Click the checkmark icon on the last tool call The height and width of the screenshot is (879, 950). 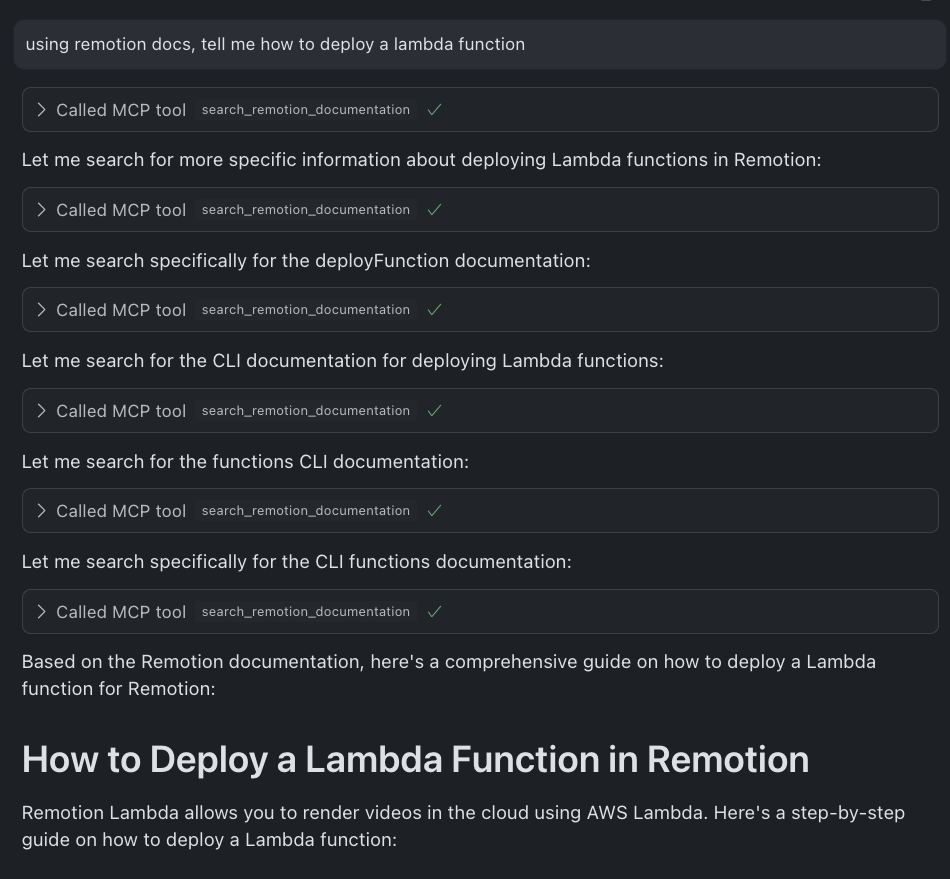point(434,612)
